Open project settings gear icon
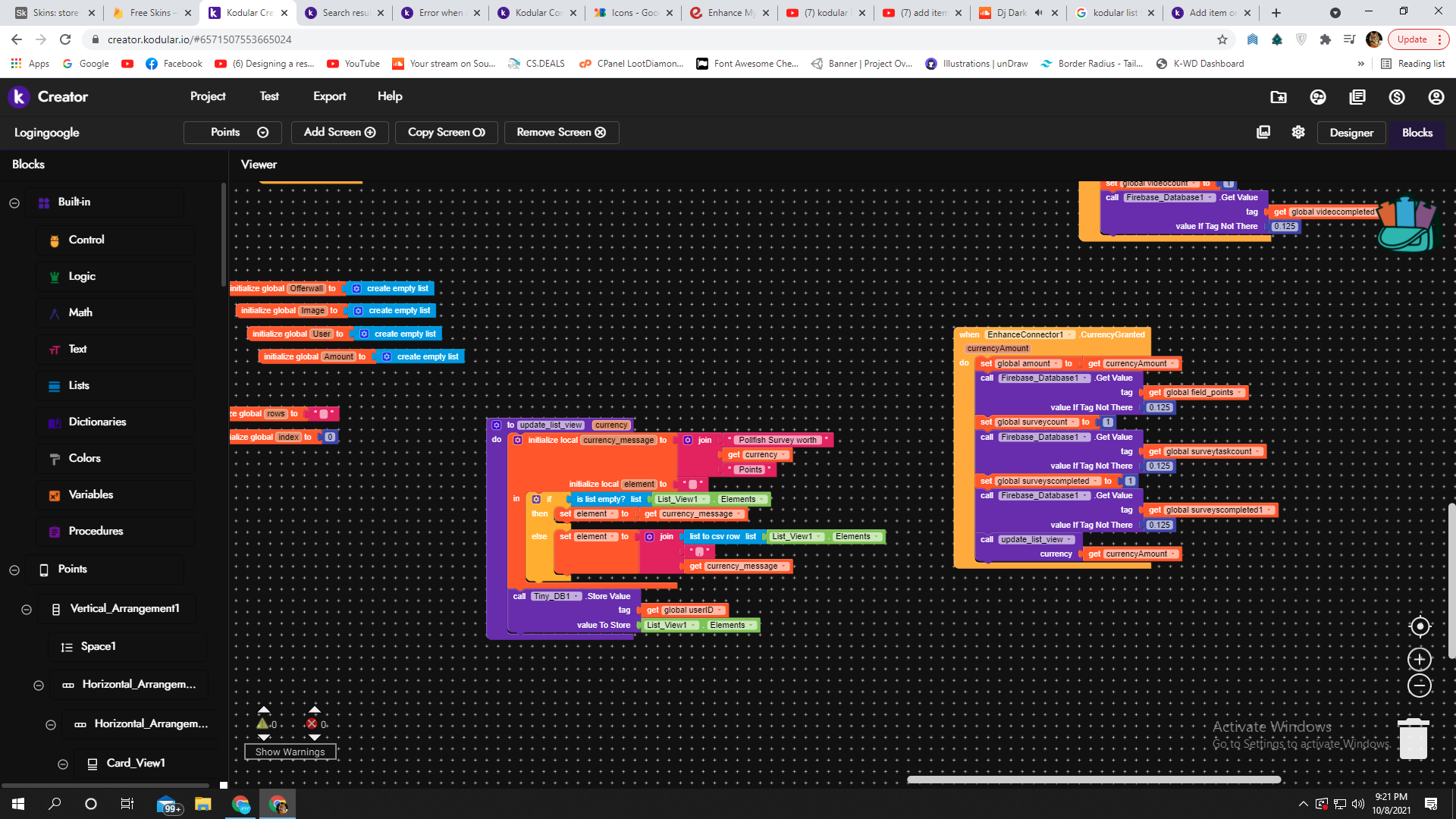Screen dimensions: 1456x819 pos(1298,132)
